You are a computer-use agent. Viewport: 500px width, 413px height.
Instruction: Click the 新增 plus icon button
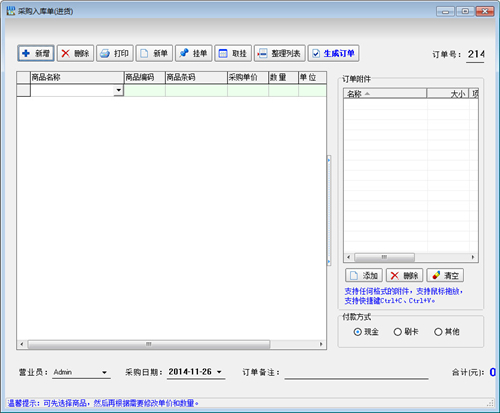(x=36, y=53)
